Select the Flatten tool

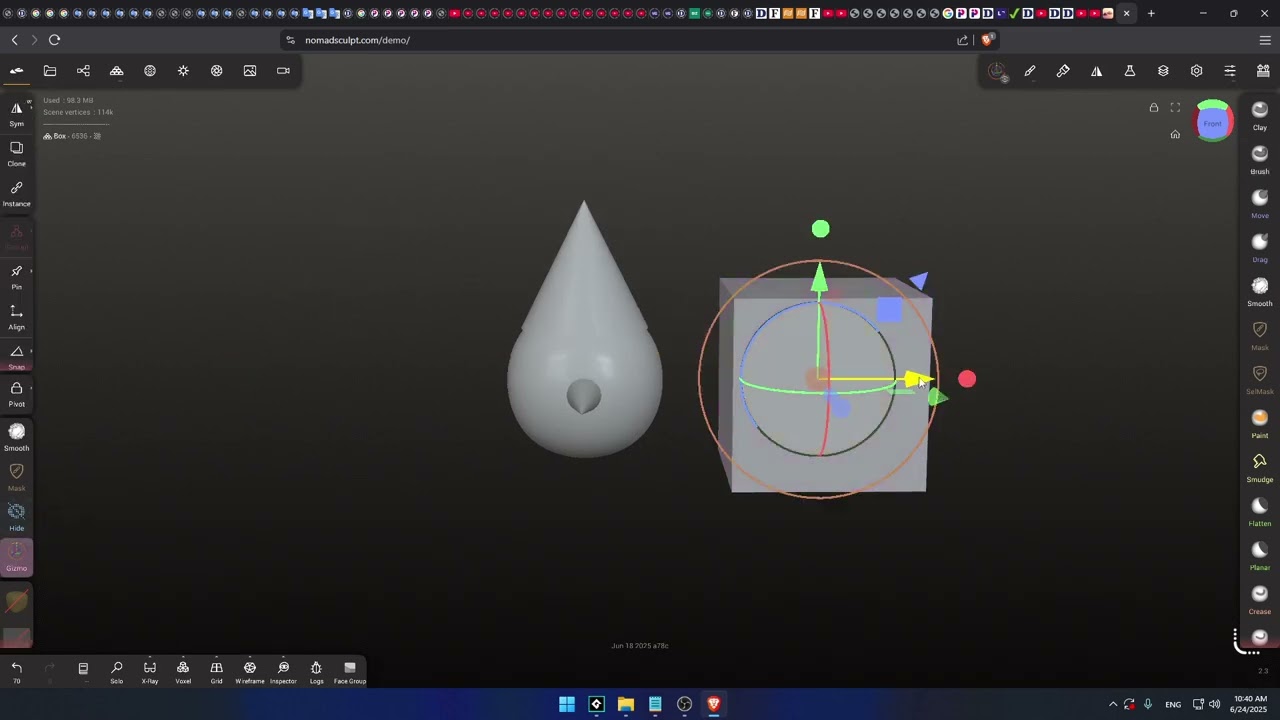coord(1260,511)
